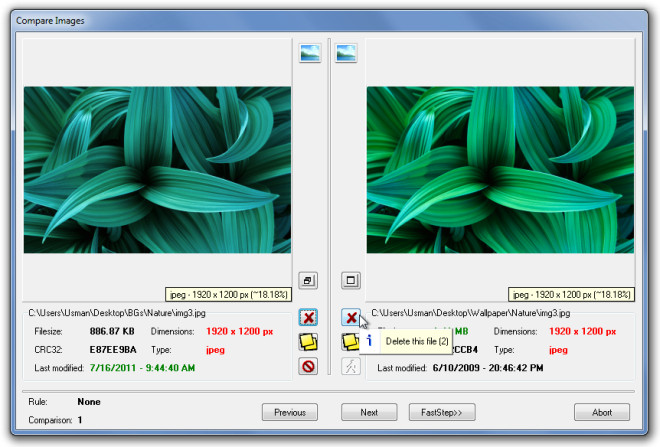
Task: Abort the image comparison
Action: tap(602, 412)
